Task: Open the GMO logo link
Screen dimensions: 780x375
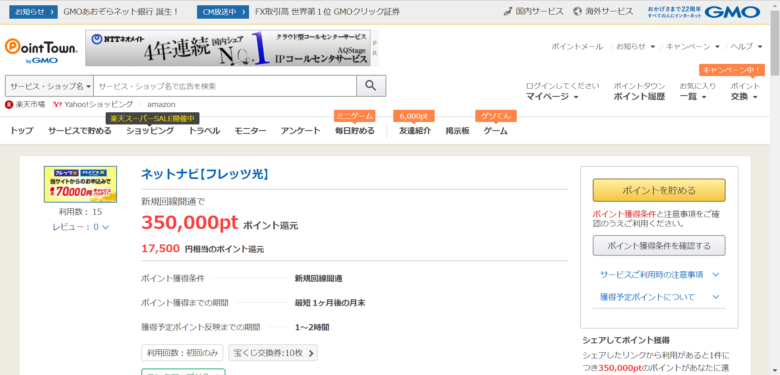Action: pyautogui.click(x=732, y=12)
